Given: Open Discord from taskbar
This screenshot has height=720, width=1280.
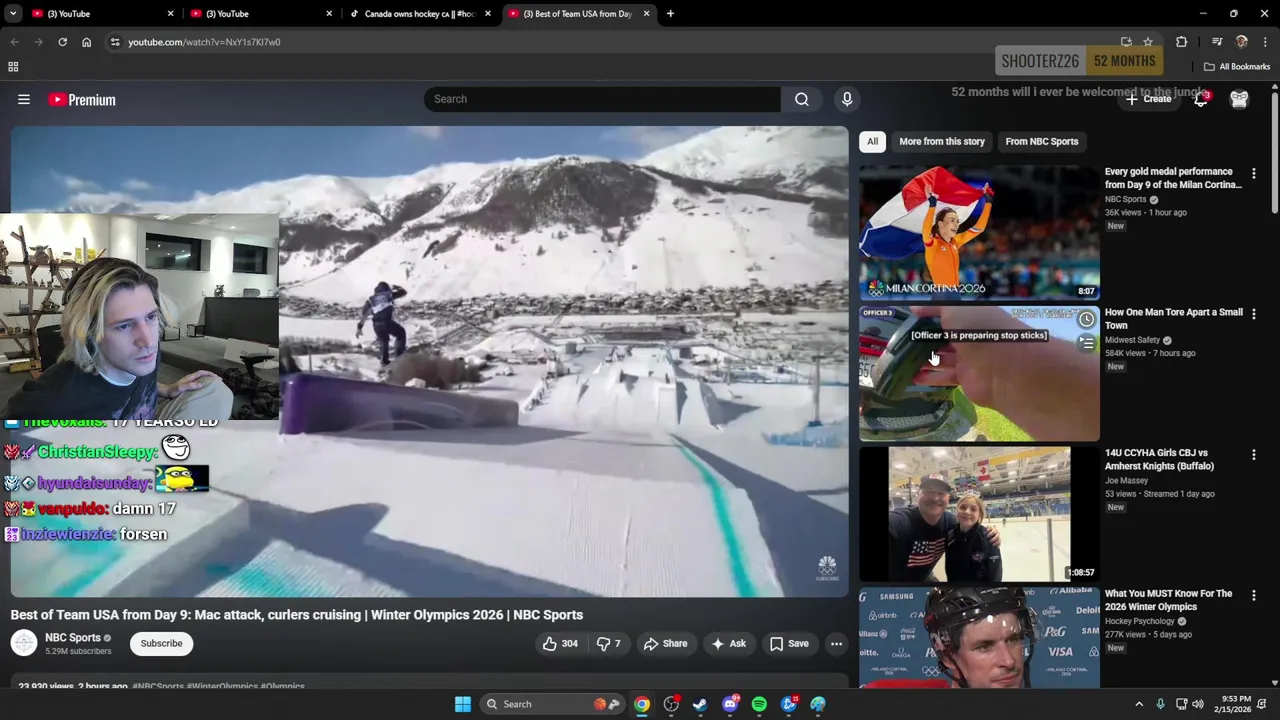Looking at the screenshot, I should [730, 704].
